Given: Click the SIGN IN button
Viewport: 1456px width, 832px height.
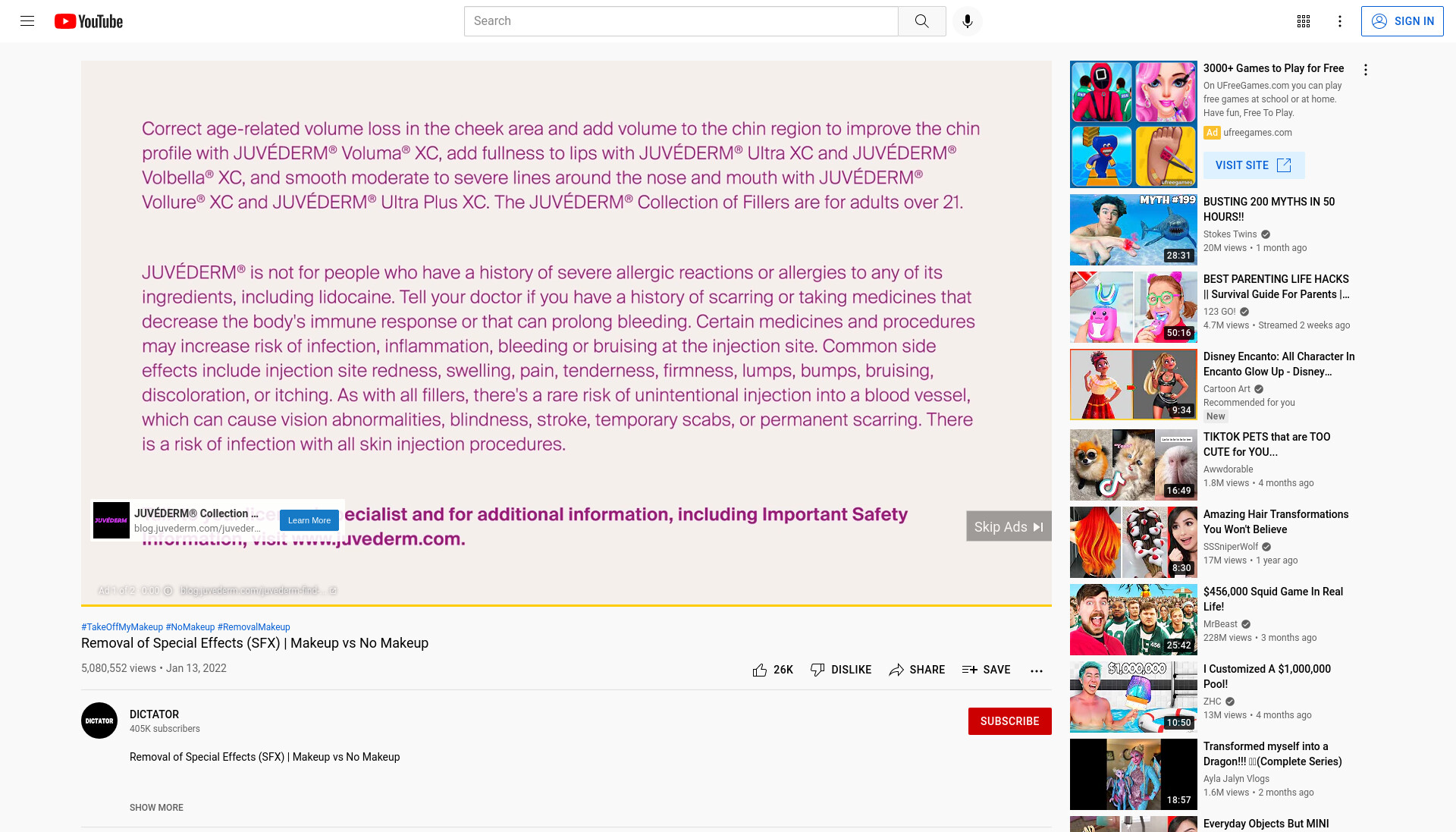Looking at the screenshot, I should (x=1402, y=21).
